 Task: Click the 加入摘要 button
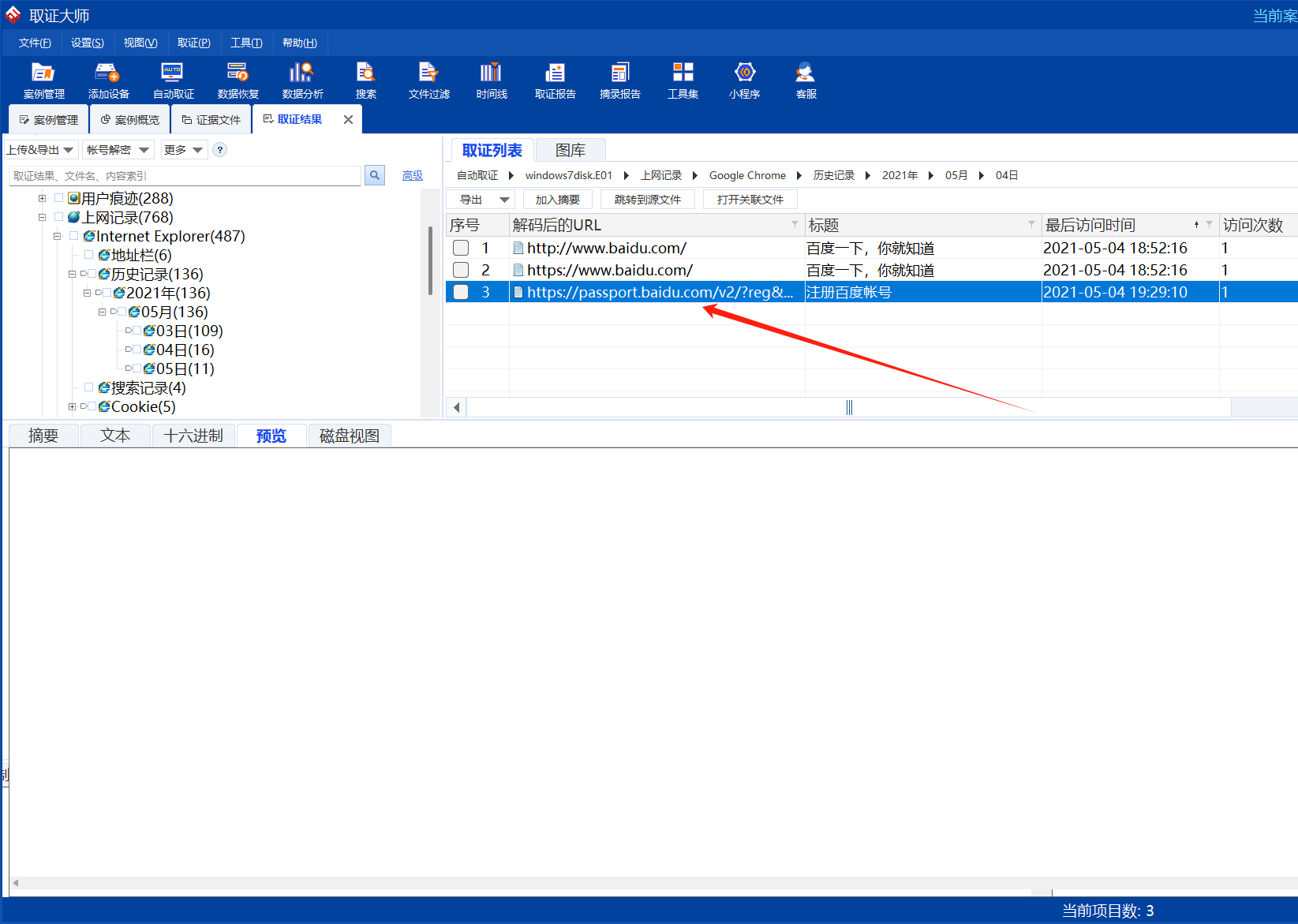558,200
